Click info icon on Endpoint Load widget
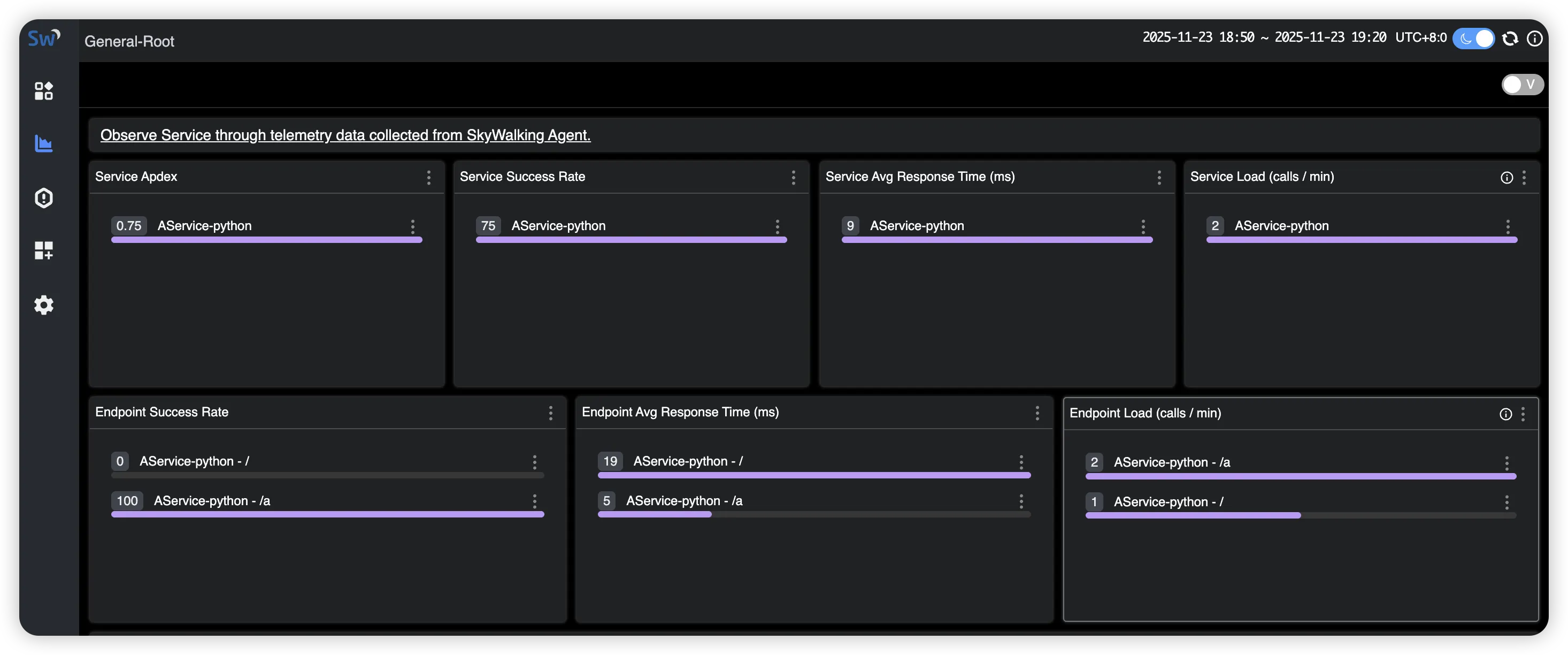 pos(1505,414)
